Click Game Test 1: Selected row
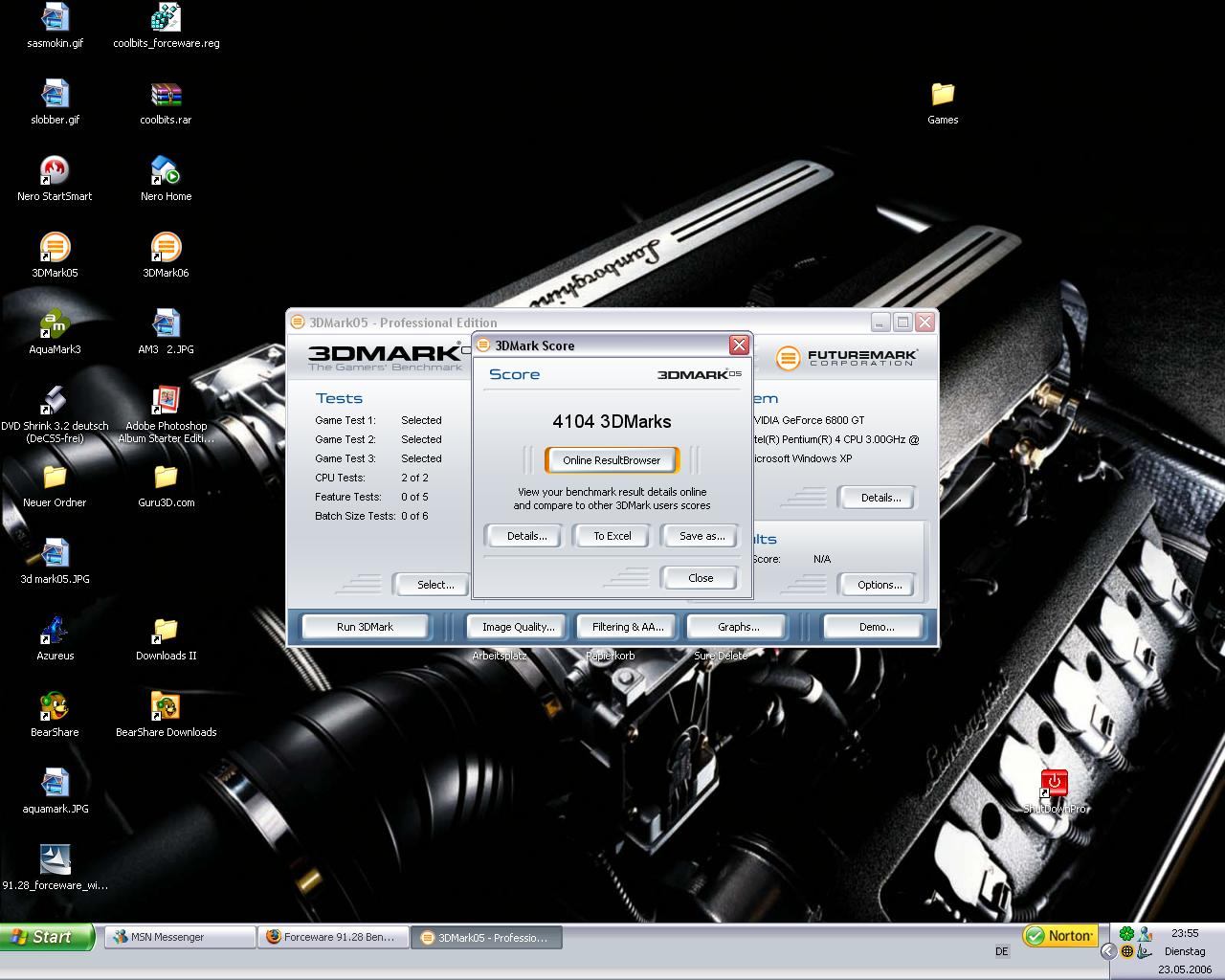This screenshot has height=980, width=1225. 378,420
